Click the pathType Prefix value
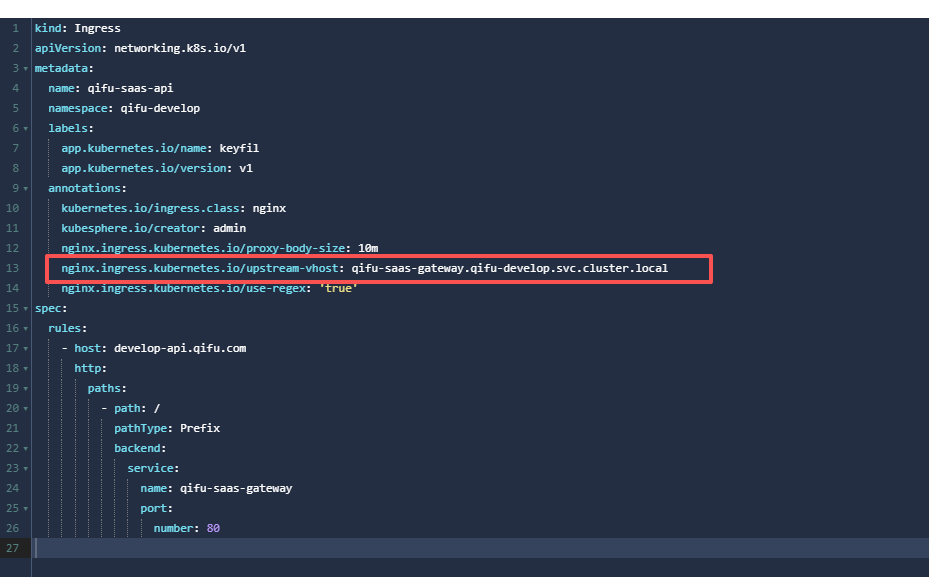Viewport: 929px width, 577px height. tap(199, 428)
